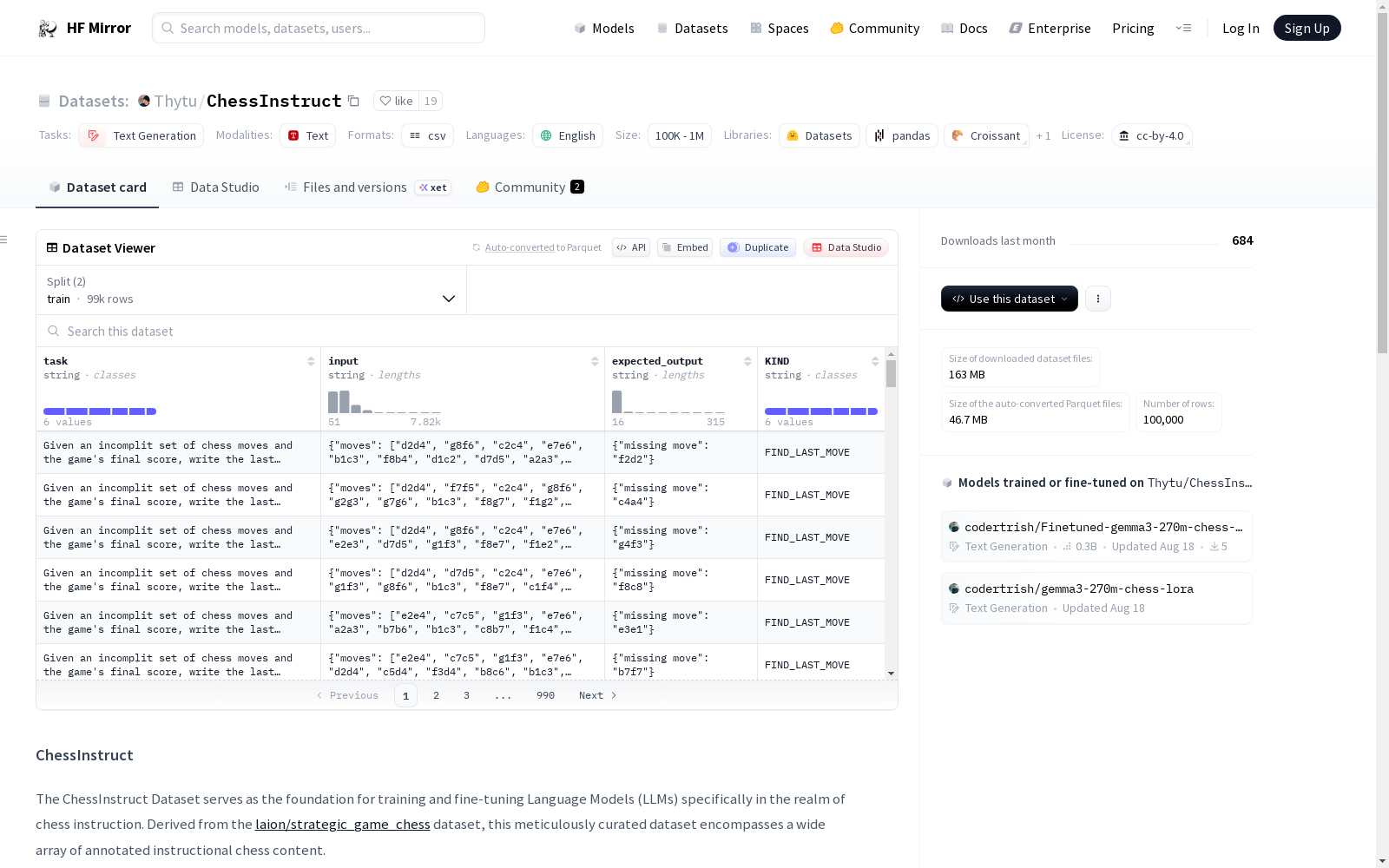Open the Files and versions tab

tap(367, 187)
